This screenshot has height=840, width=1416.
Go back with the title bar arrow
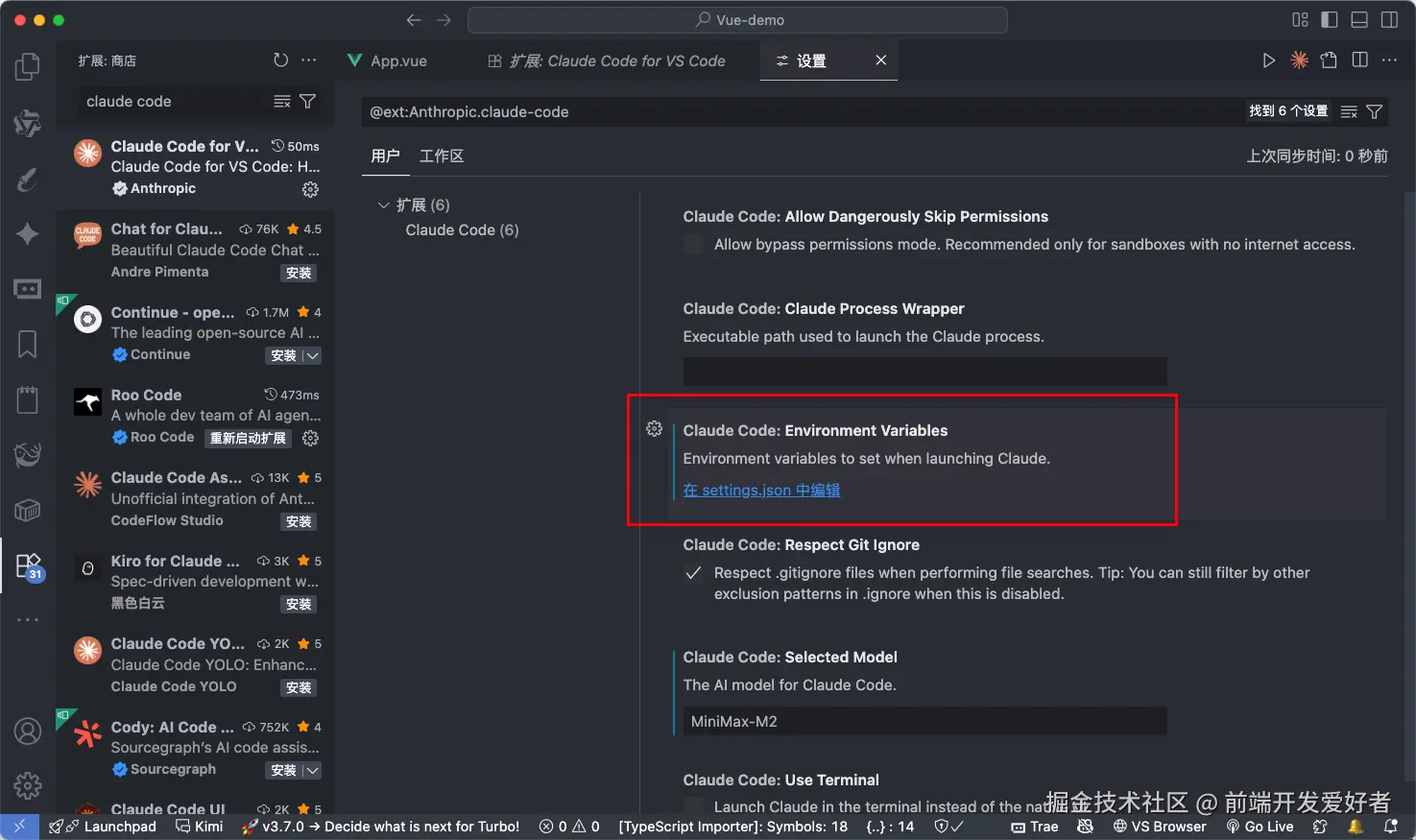coord(414,20)
